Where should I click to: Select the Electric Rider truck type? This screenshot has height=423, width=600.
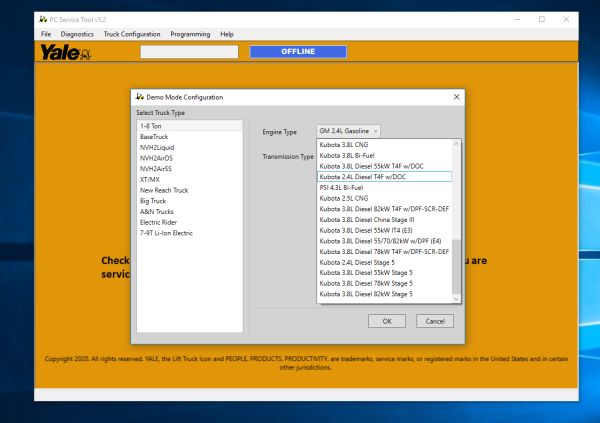[x=190, y=222]
